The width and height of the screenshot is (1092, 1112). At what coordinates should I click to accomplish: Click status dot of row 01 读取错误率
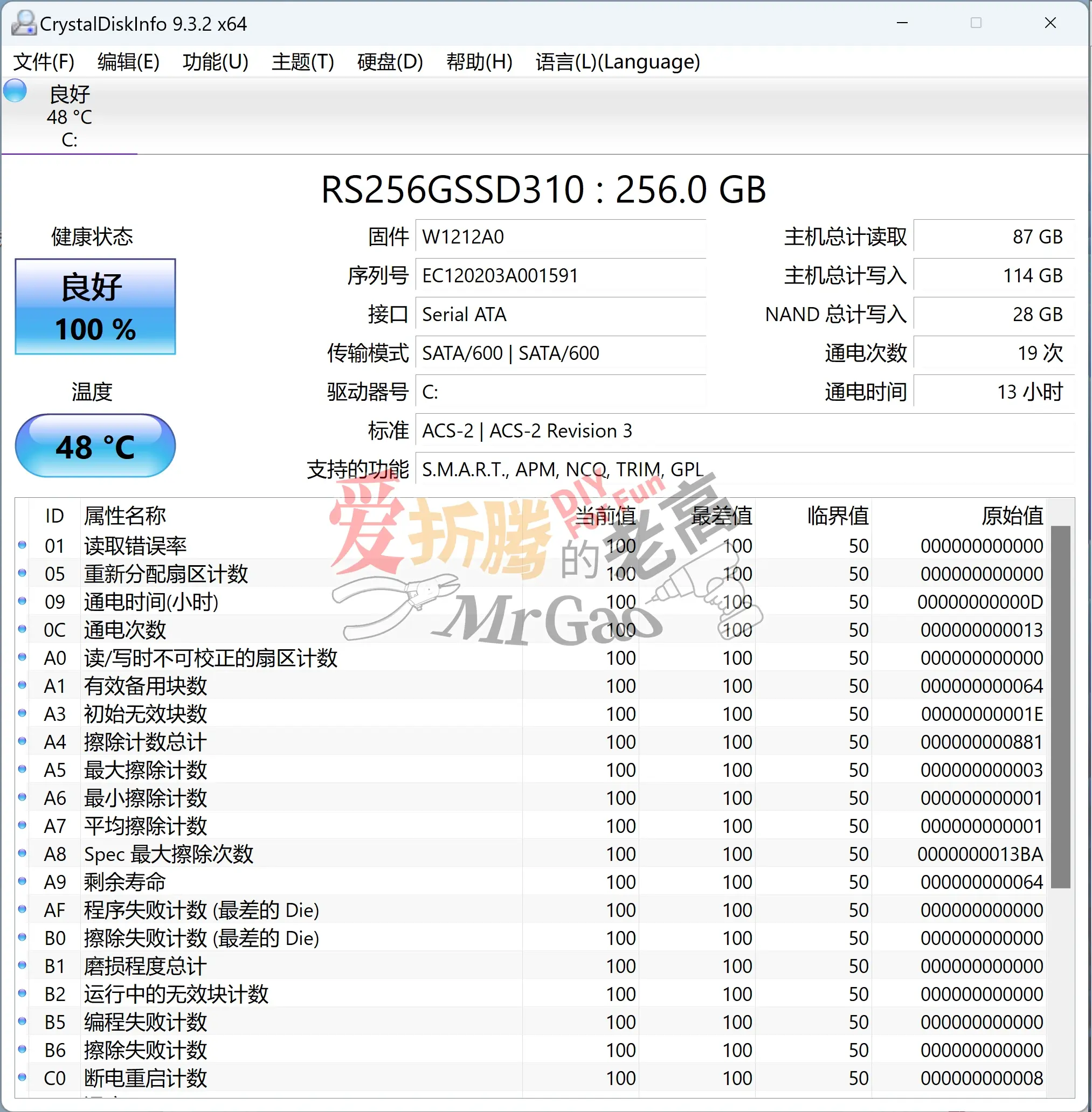click(x=22, y=545)
